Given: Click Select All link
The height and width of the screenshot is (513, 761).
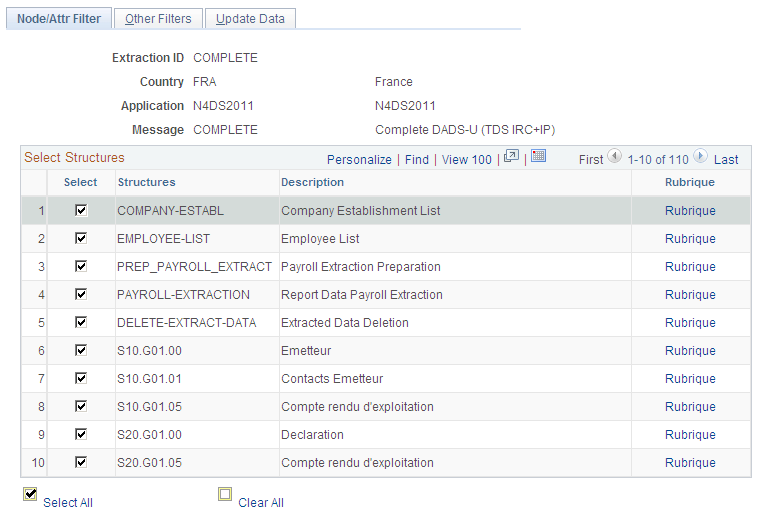Looking at the screenshot, I should [68, 502].
